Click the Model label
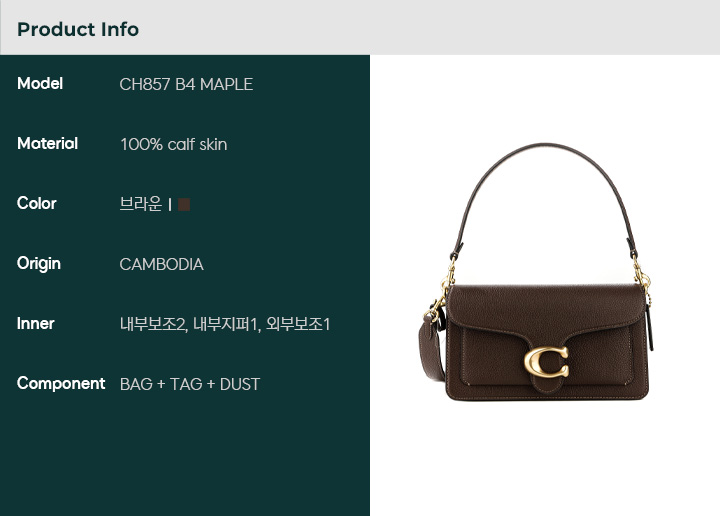720x516 pixels. pyautogui.click(x=40, y=84)
